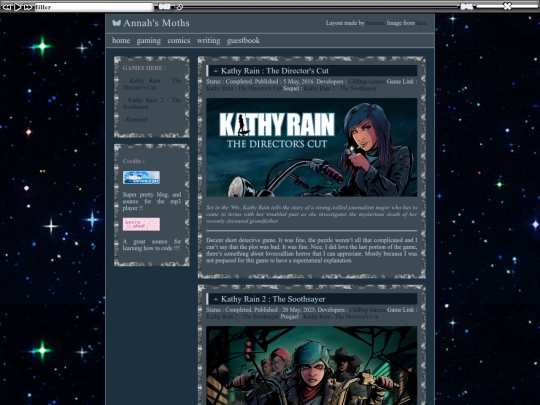Adjust the music player volume slider knob
Viewport: 540px width, 405px height.
[x=507, y=6]
